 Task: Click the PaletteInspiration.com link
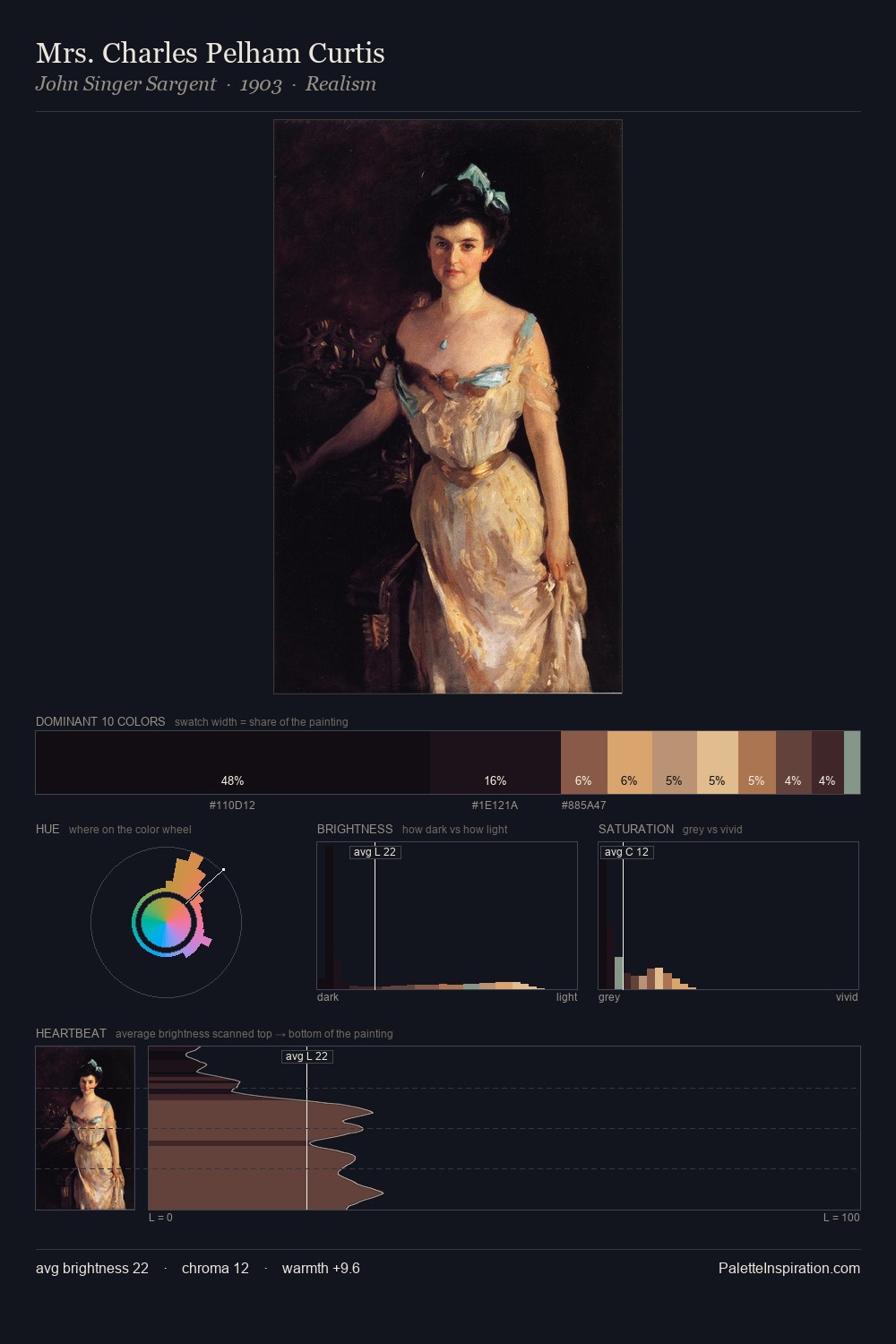click(789, 1268)
